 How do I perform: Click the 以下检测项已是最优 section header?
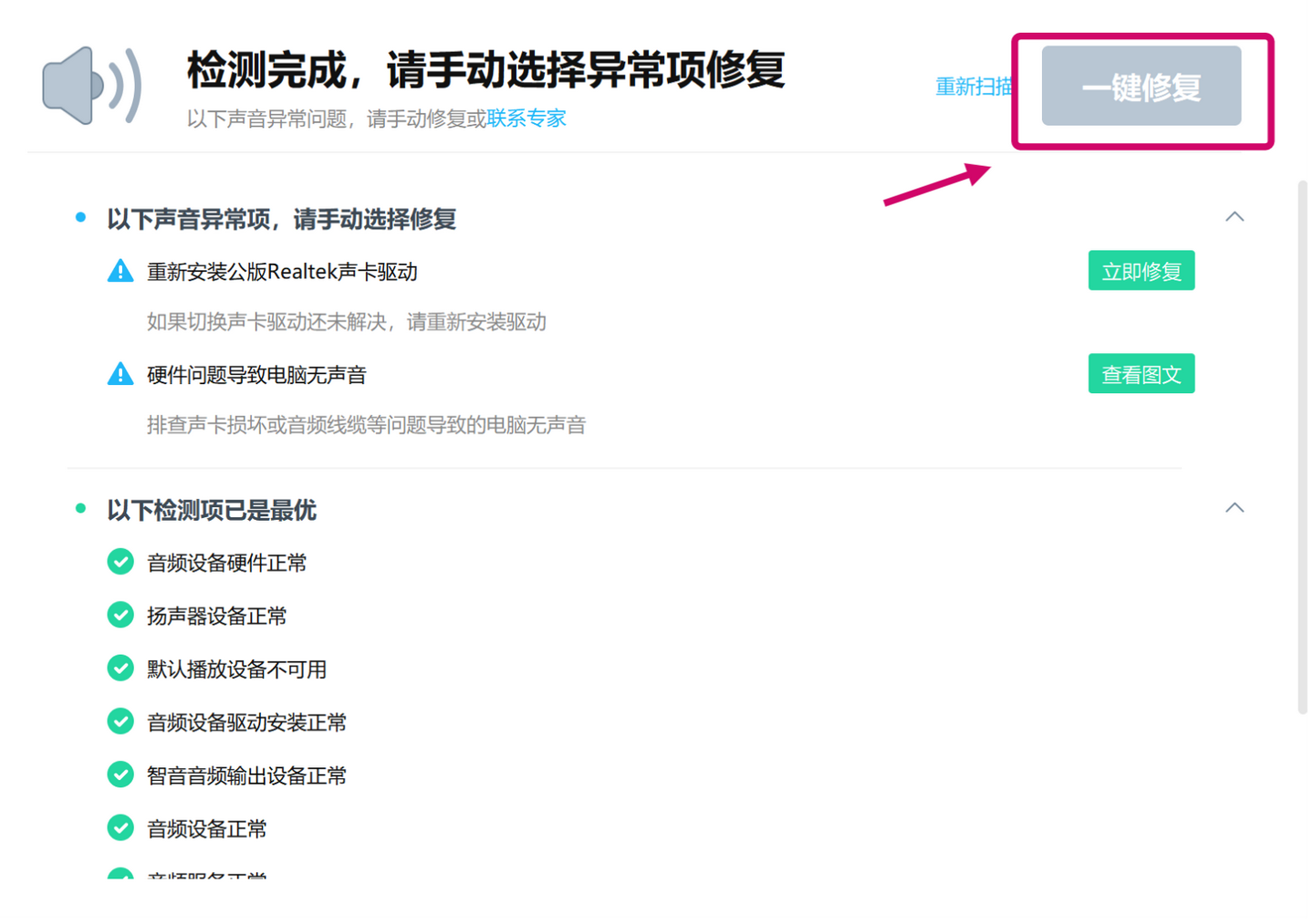(x=212, y=510)
